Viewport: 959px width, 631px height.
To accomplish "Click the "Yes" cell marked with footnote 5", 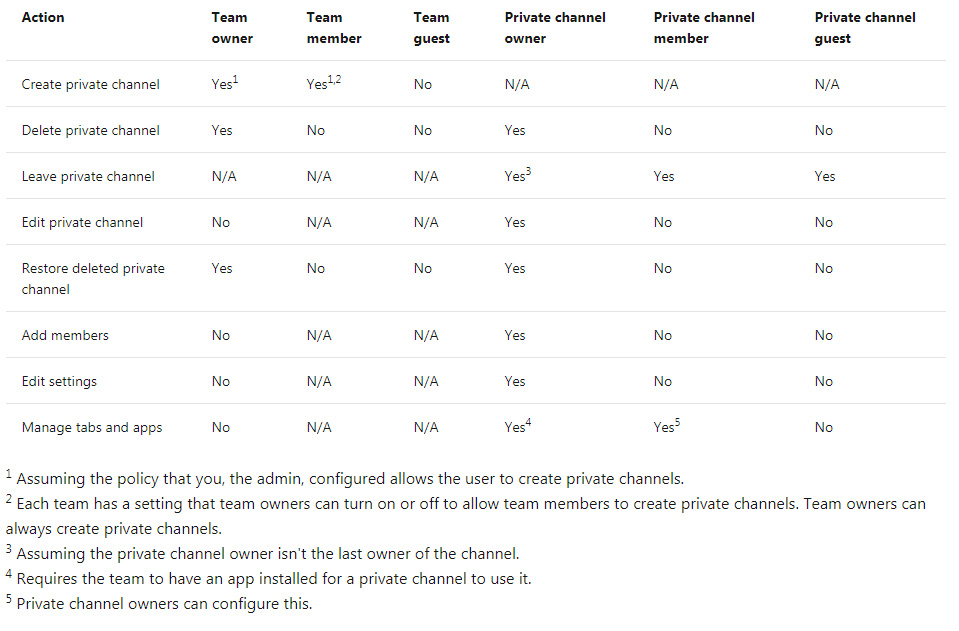I will point(666,427).
